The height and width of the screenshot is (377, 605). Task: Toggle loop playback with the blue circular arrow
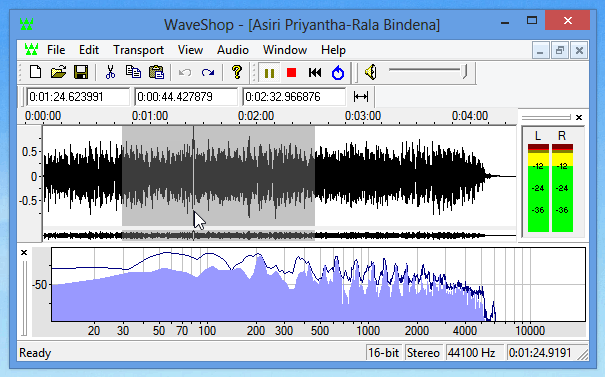point(338,73)
